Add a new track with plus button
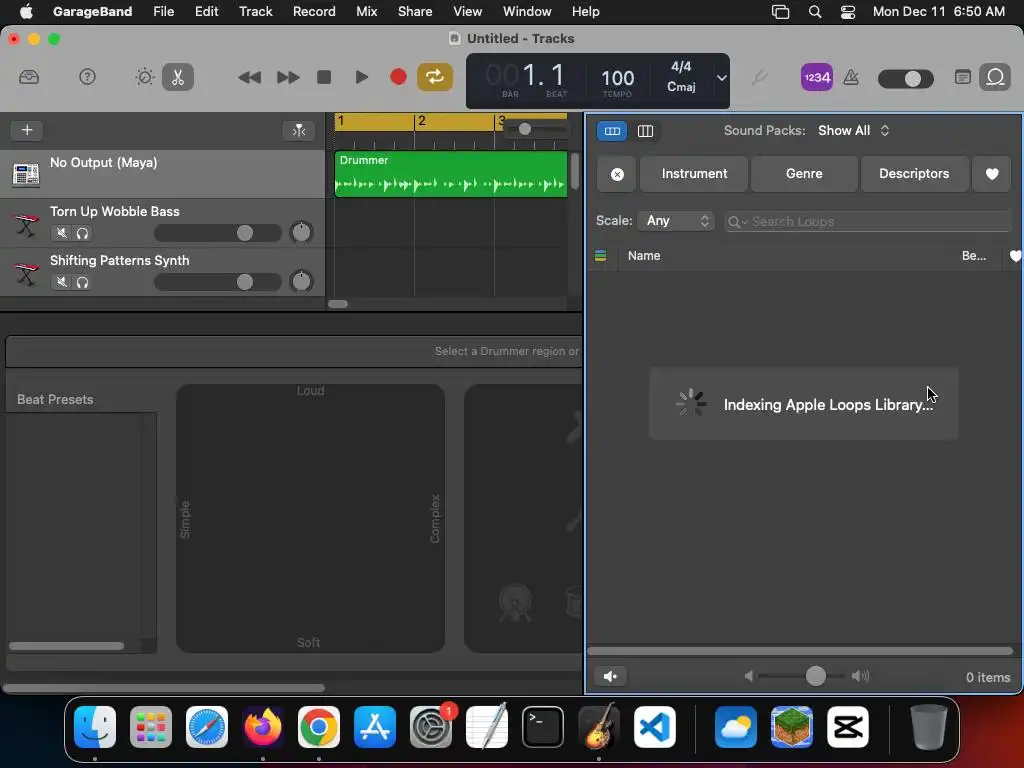 click(x=27, y=130)
